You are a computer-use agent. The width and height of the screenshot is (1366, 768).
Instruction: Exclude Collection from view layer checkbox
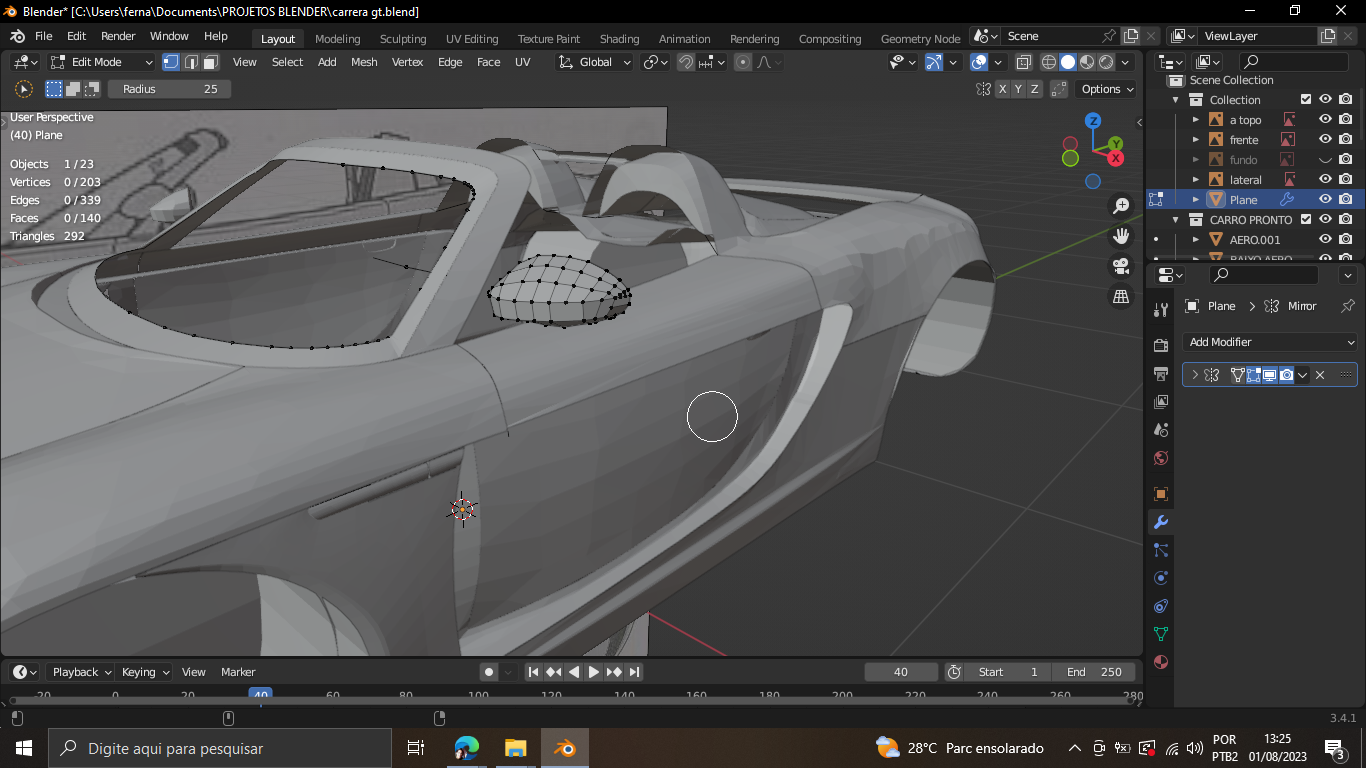[x=1305, y=100]
